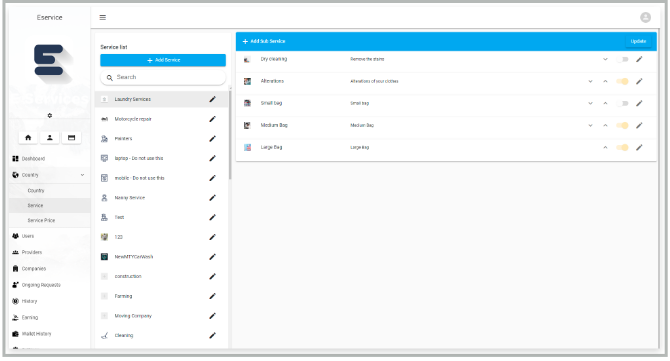This screenshot has height=361, width=670.
Task: Open the settings gear in sidebar
Action: (x=50, y=115)
